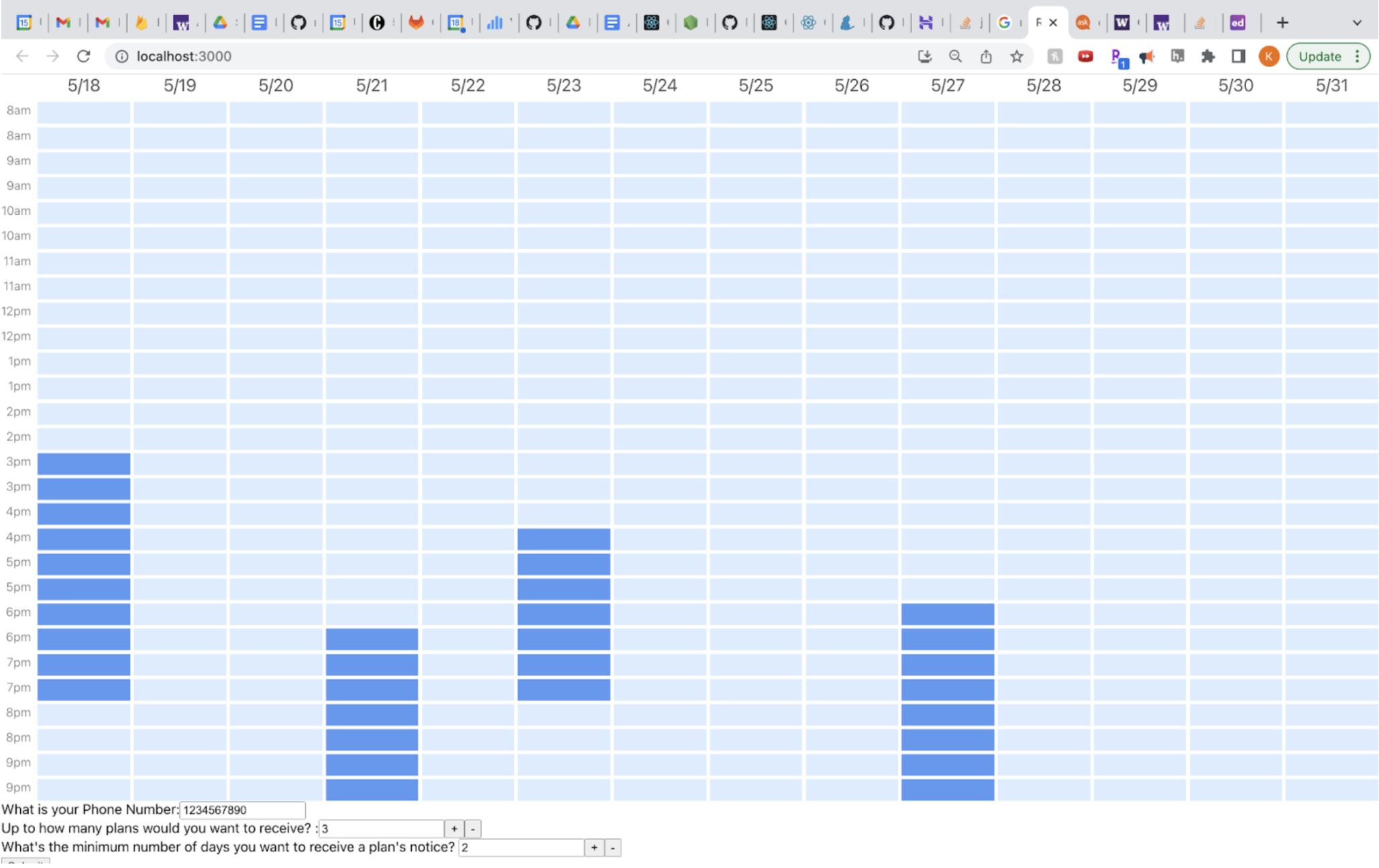Decrease minimum days with minus button
The image size is (1379, 868).
coord(612,847)
